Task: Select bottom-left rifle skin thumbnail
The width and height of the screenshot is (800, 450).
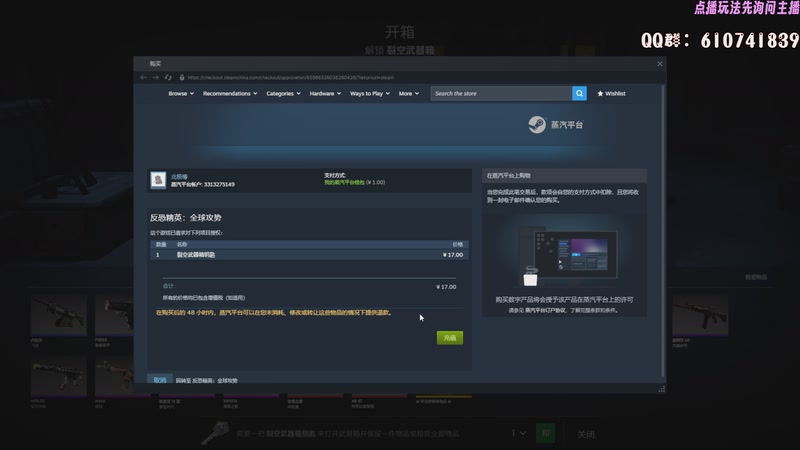Action: click(58, 377)
